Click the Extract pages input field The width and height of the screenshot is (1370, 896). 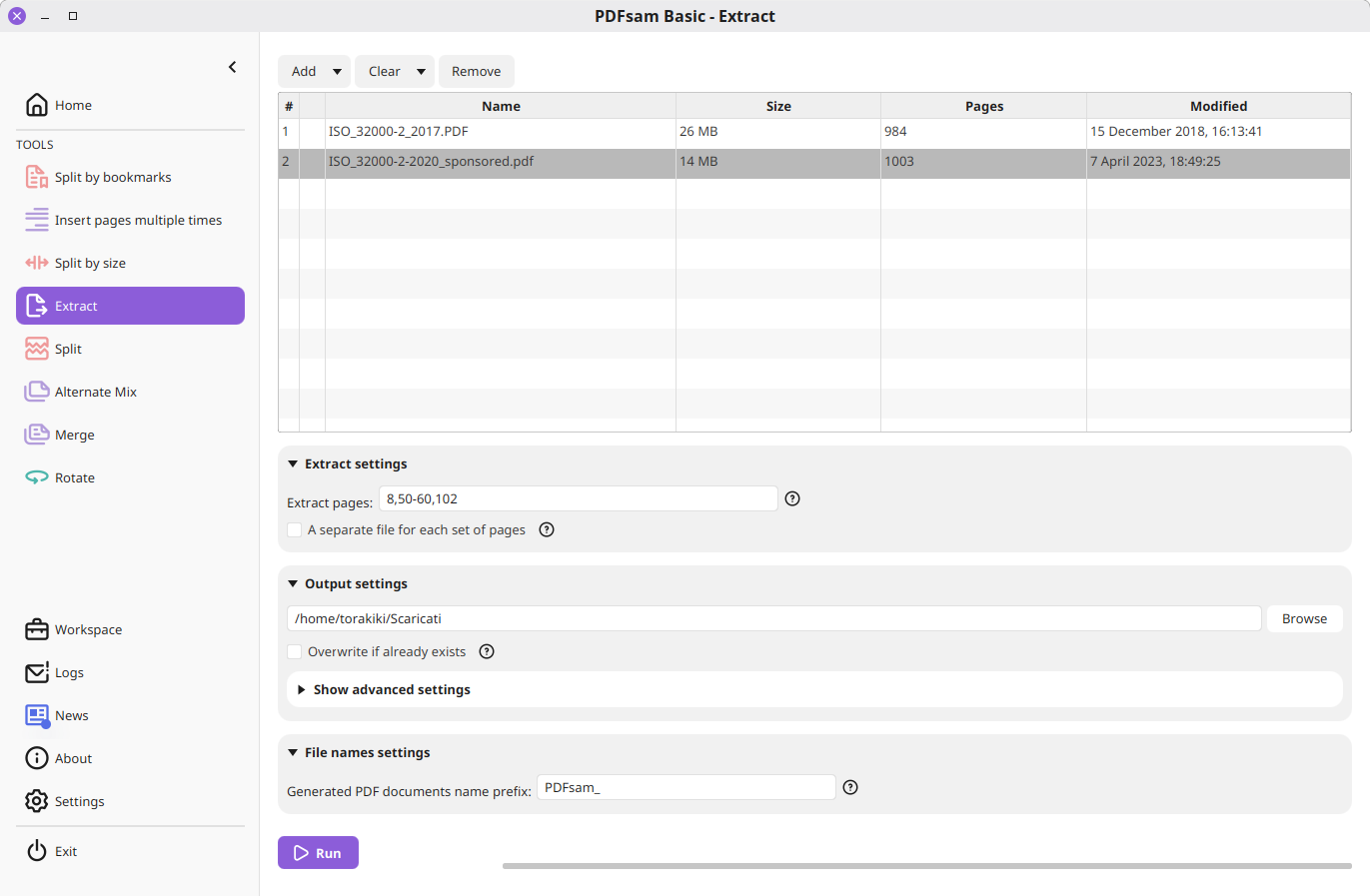coord(579,498)
